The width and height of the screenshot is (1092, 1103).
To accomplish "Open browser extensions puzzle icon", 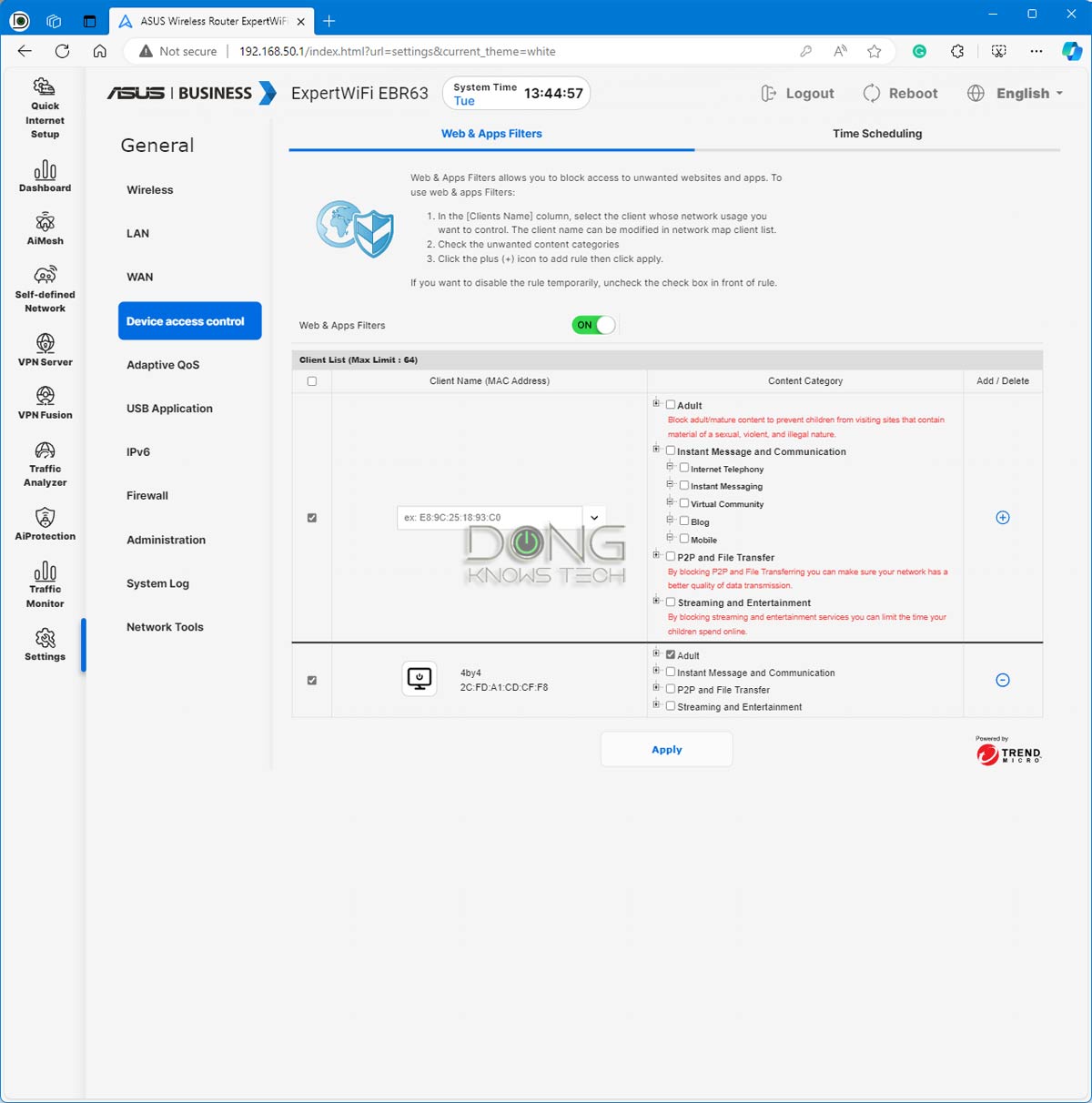I will pyautogui.click(x=957, y=51).
